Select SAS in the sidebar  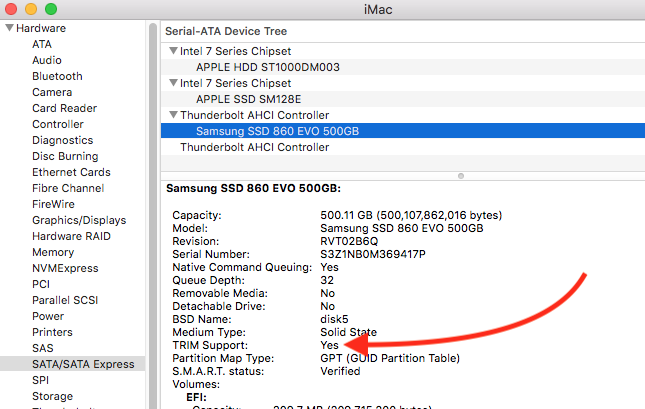tap(43, 349)
